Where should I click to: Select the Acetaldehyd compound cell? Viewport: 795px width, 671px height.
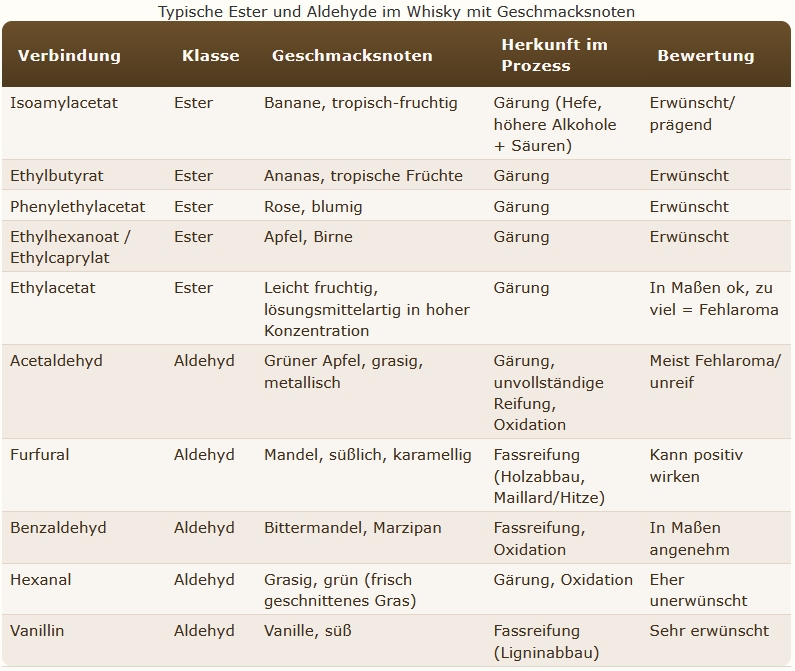(x=56, y=361)
